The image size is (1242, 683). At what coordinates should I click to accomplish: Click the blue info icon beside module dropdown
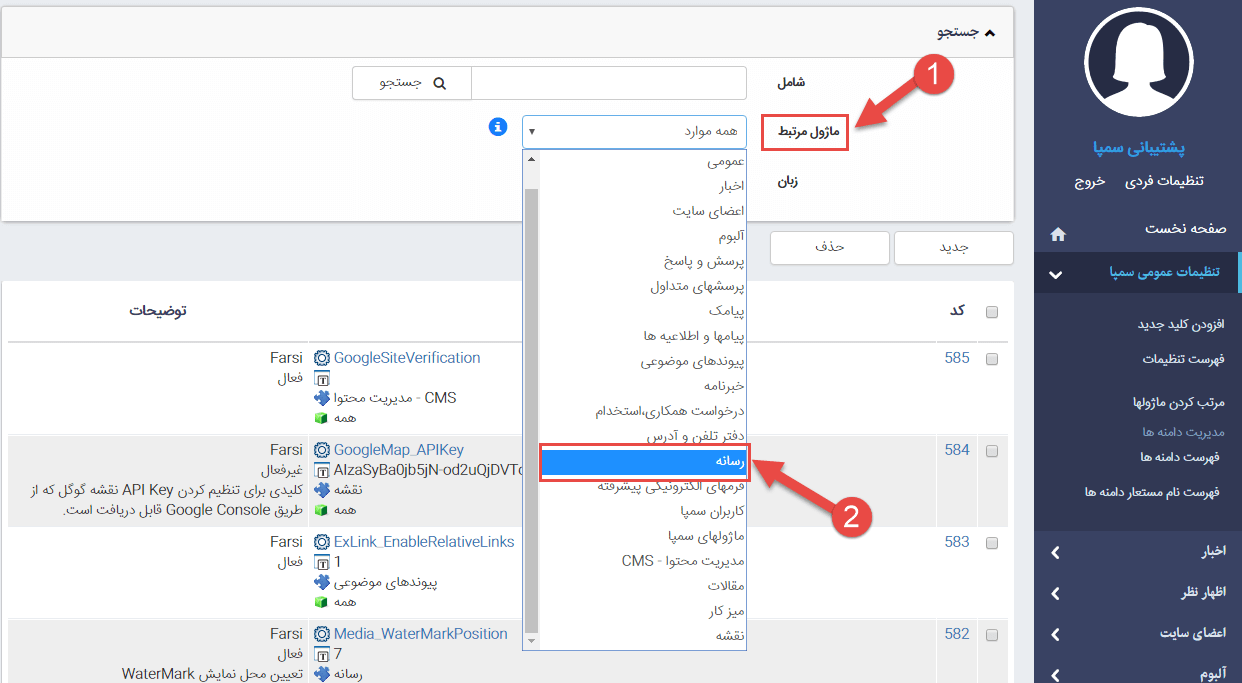coord(498,128)
